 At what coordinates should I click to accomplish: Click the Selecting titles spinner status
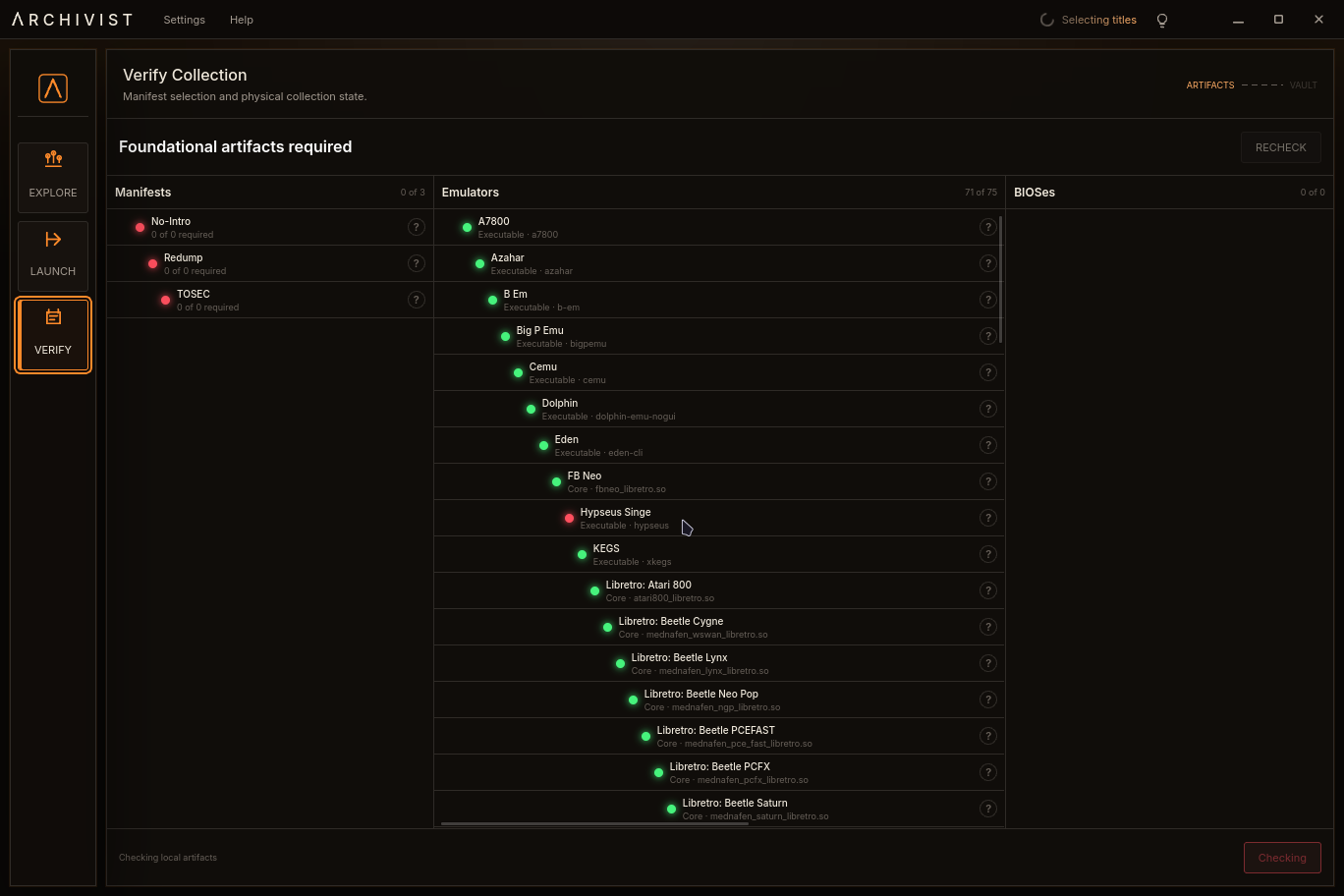(1089, 20)
